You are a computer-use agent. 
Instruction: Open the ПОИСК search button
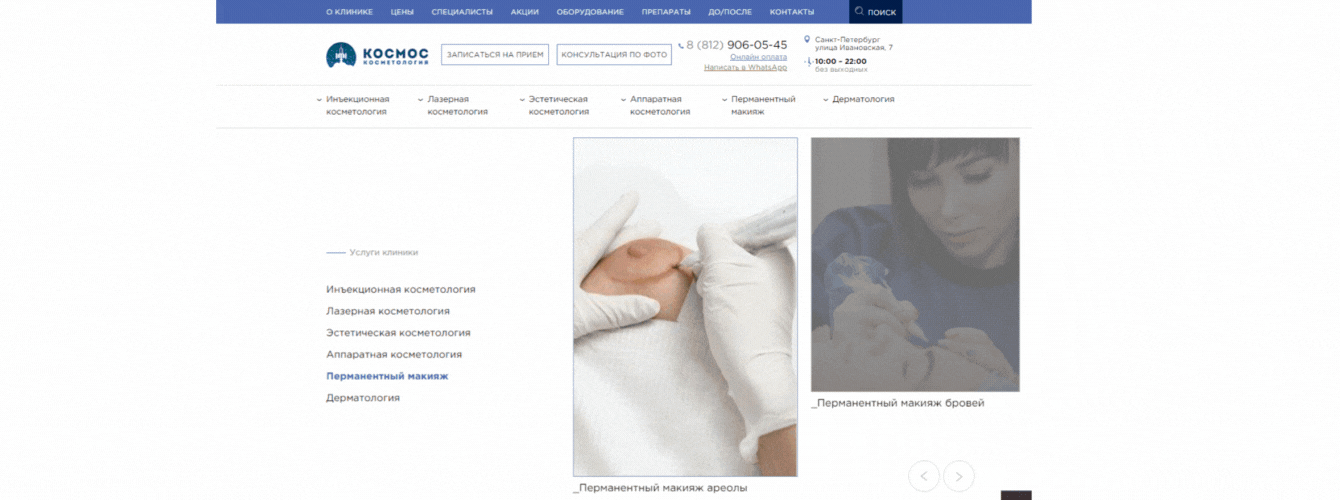[x=875, y=12]
